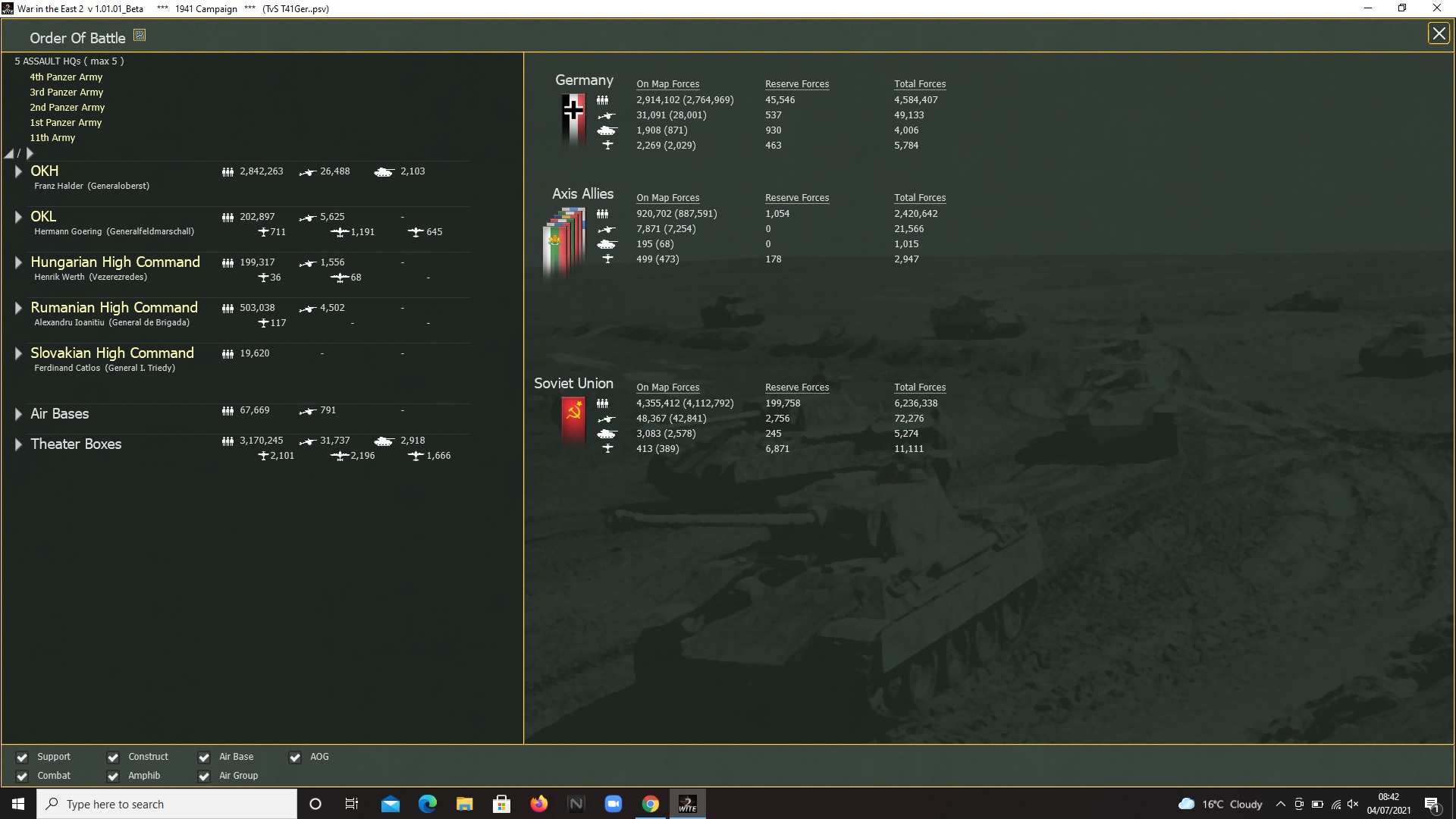The width and height of the screenshot is (1456, 819).
Task: Toggle the Construct checkbox
Action: 113,758
